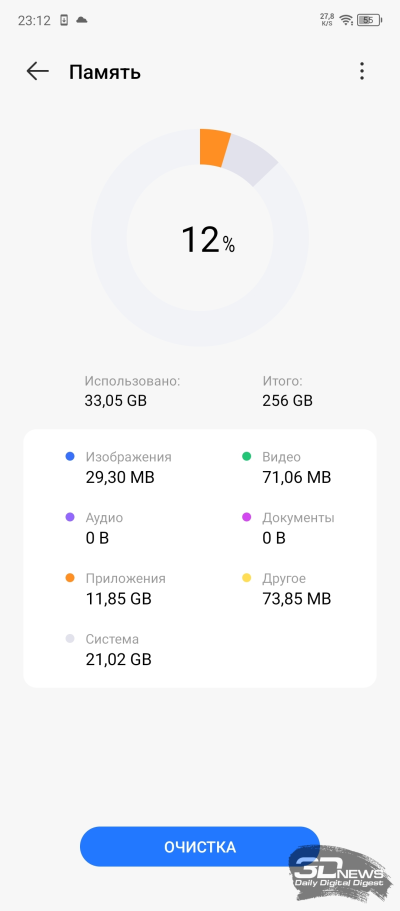Go back using the arrow icon

(x=37, y=71)
